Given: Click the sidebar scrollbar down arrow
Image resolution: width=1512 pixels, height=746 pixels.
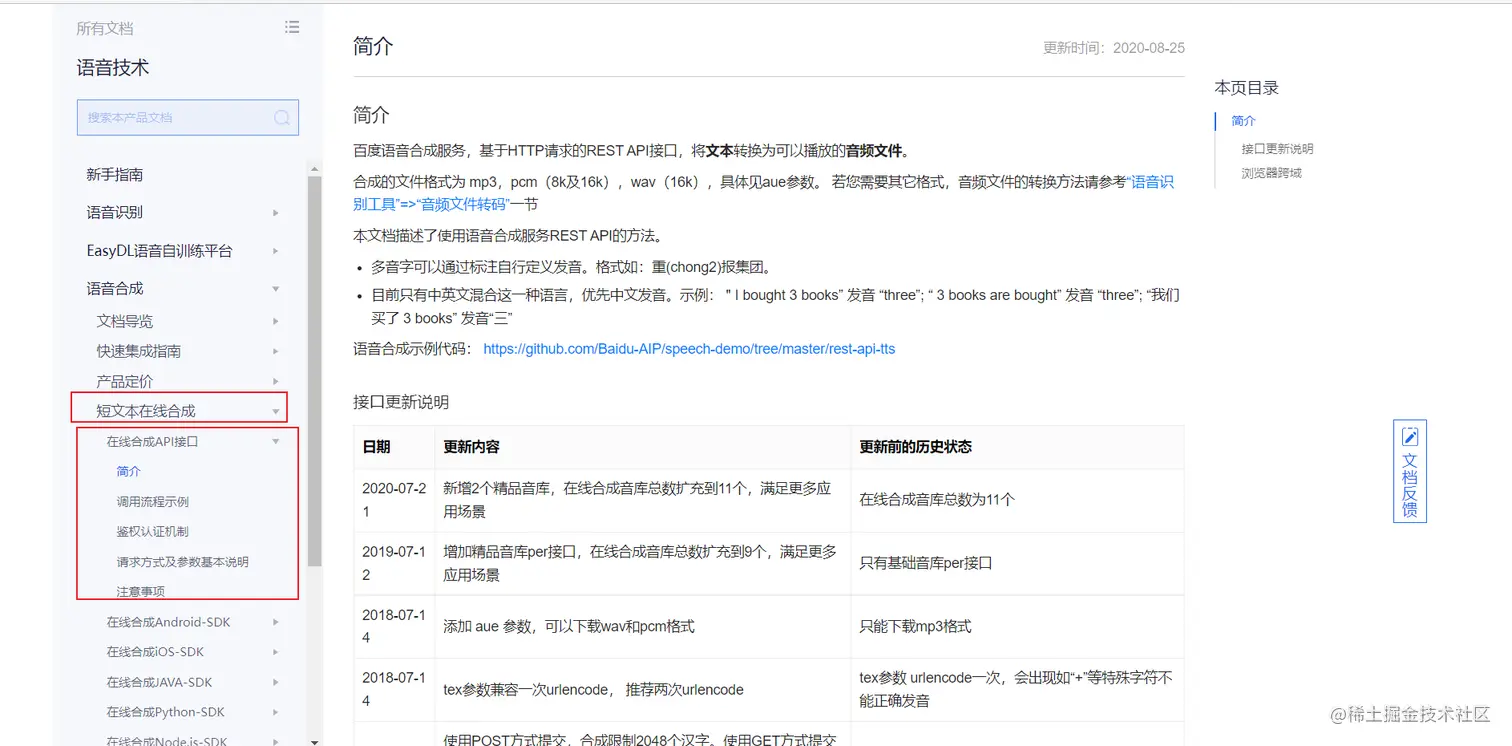Looking at the screenshot, I should pyautogui.click(x=315, y=741).
